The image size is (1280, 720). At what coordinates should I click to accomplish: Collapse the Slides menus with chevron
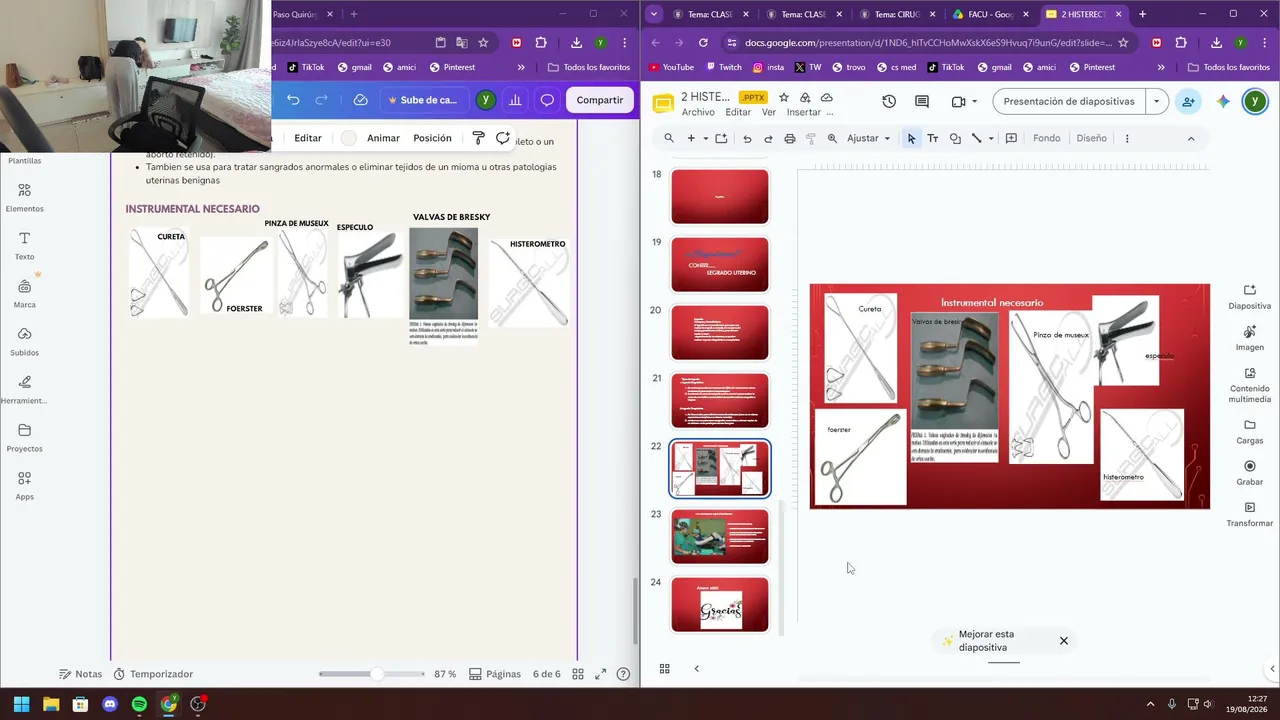pyautogui.click(x=1190, y=138)
